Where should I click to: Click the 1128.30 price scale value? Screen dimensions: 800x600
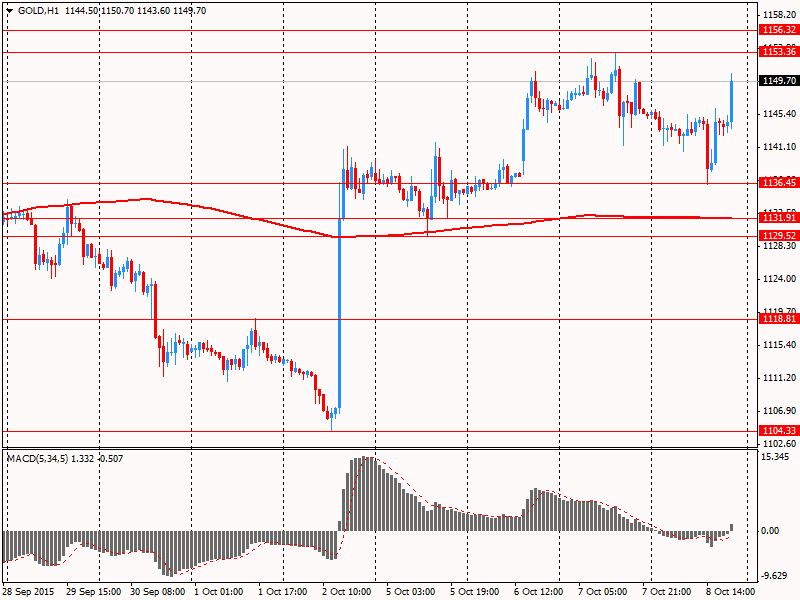[x=780, y=246]
